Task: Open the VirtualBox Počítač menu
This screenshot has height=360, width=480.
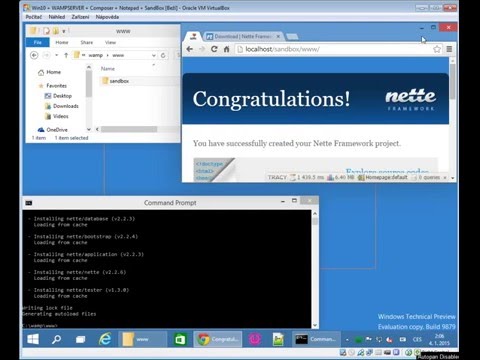Action: point(34,17)
